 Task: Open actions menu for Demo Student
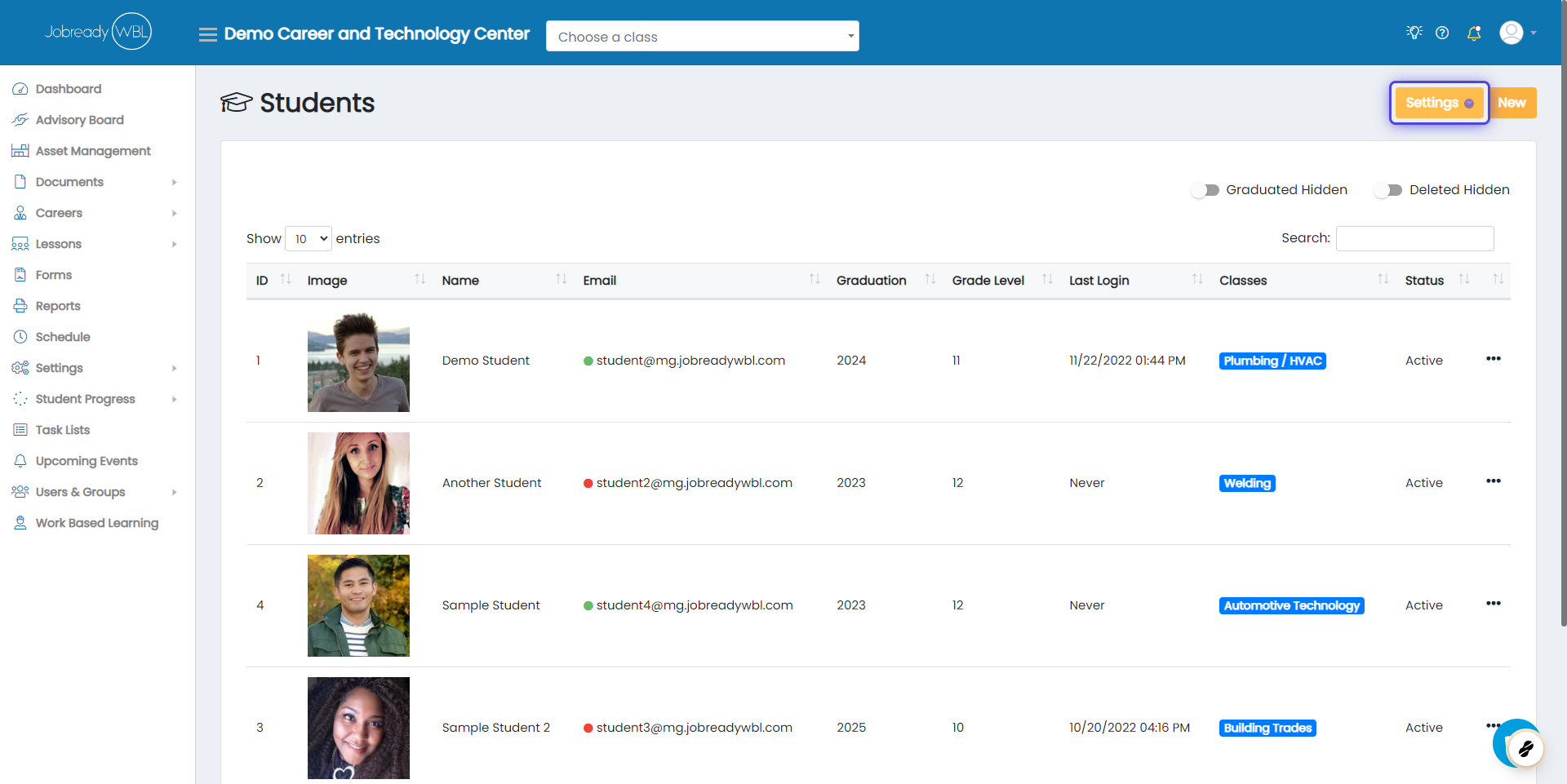coord(1494,359)
